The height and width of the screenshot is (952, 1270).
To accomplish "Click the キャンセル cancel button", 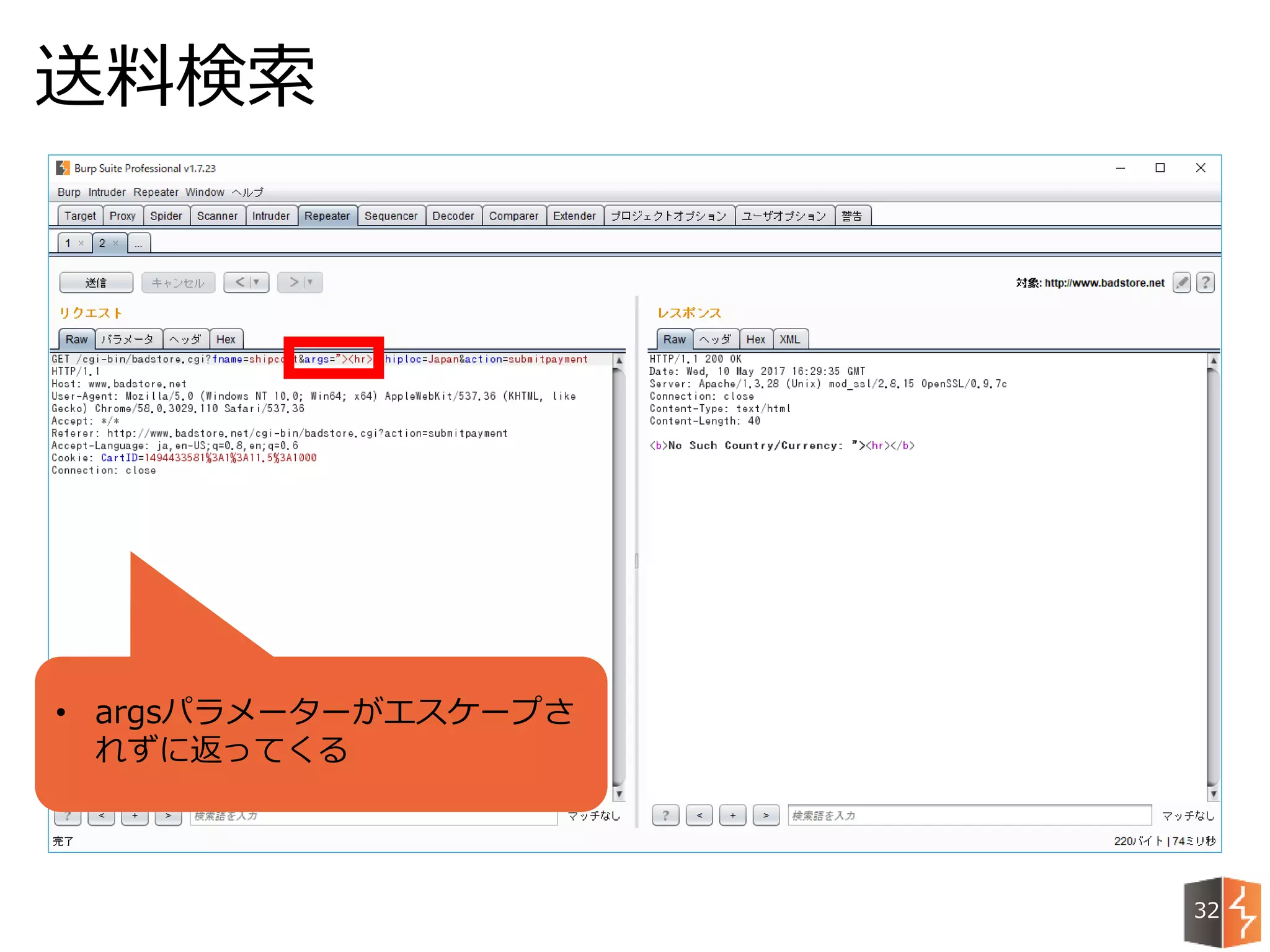I will pyautogui.click(x=178, y=283).
